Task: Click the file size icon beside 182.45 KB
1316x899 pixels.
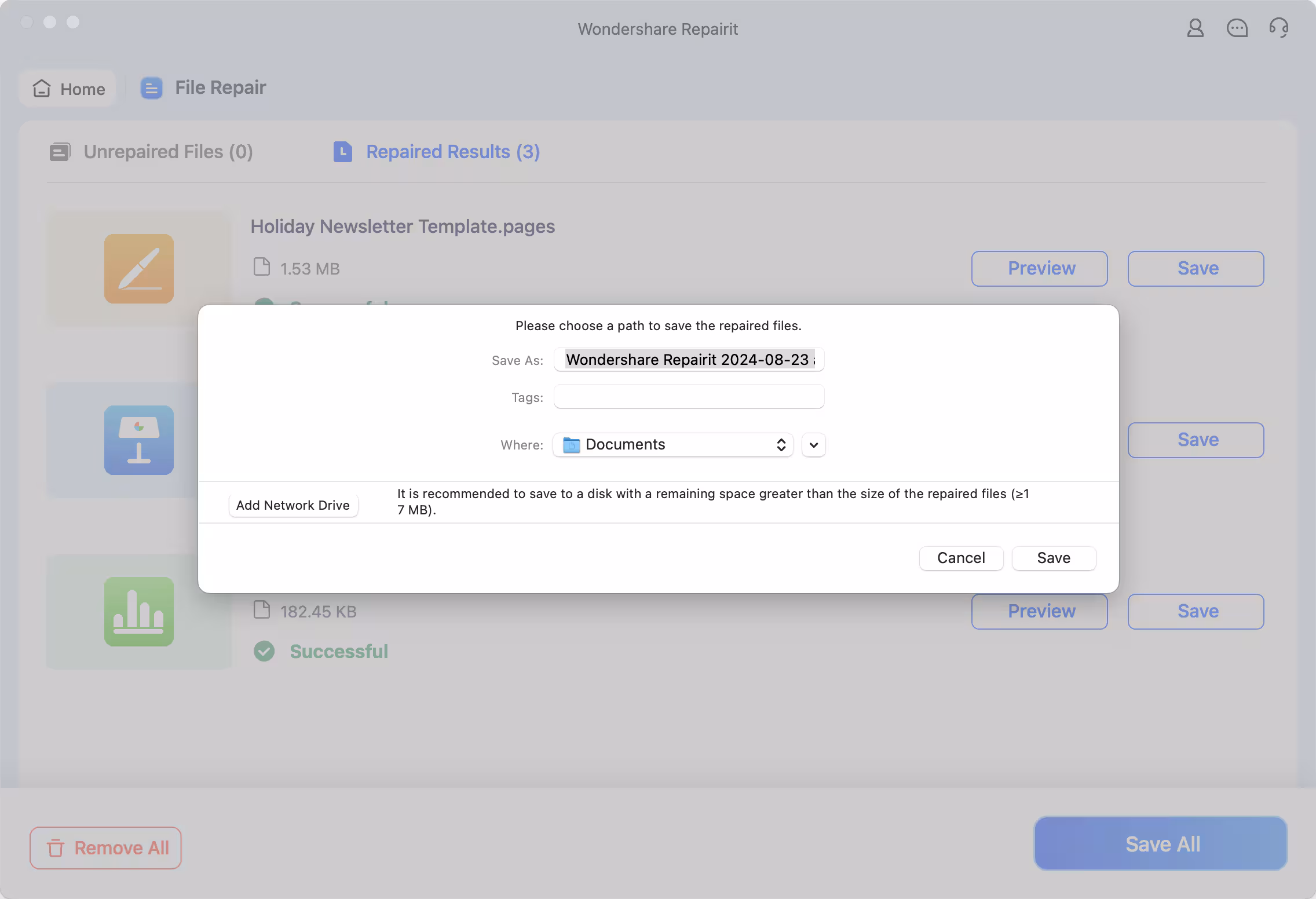Action: point(262,610)
